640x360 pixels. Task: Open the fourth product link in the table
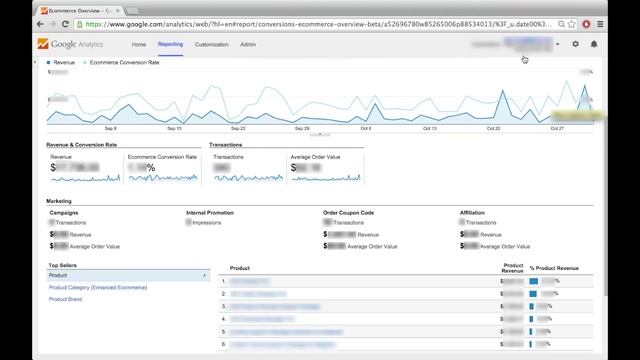pos(262,319)
